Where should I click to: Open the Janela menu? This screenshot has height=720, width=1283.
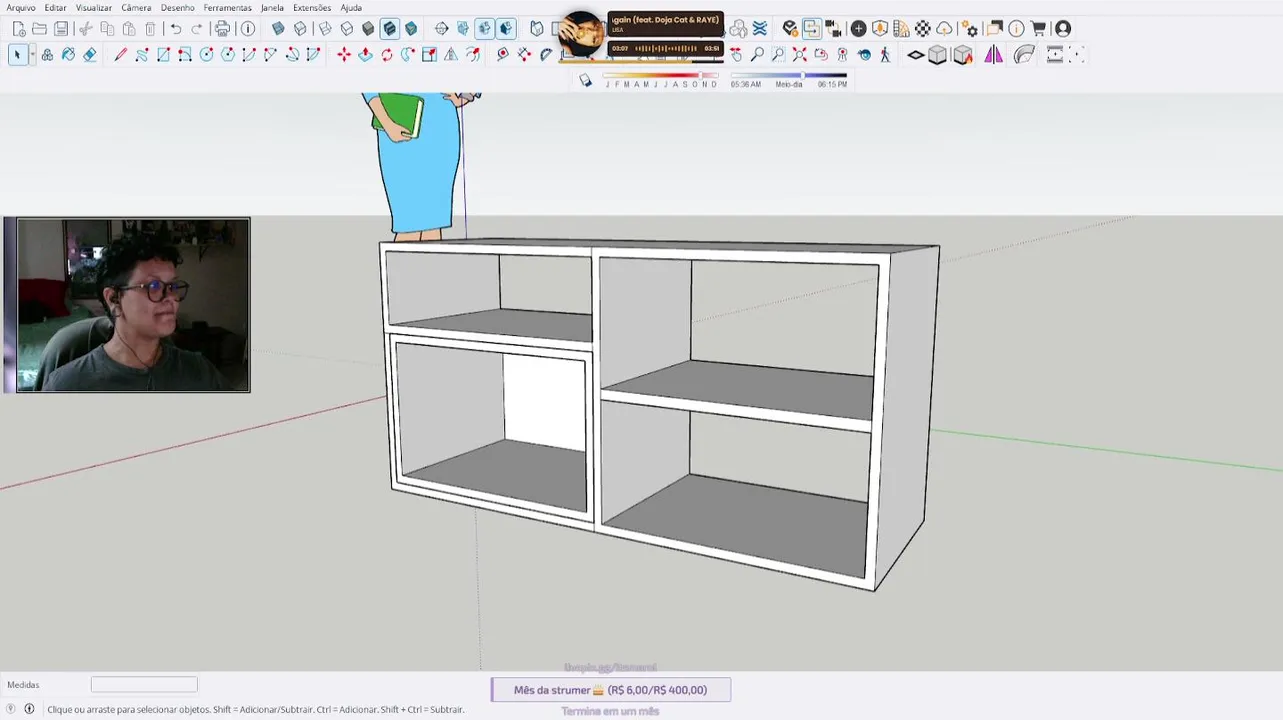[x=273, y=8]
